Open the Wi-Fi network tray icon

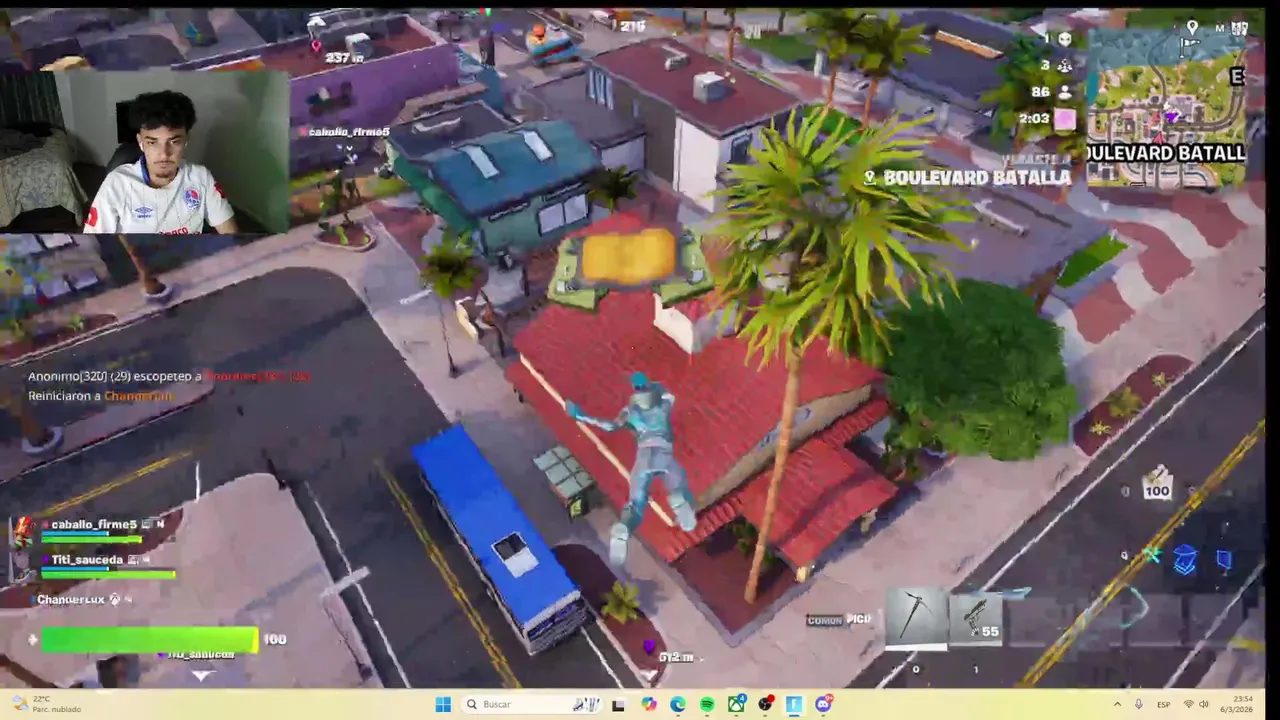coord(1189,704)
